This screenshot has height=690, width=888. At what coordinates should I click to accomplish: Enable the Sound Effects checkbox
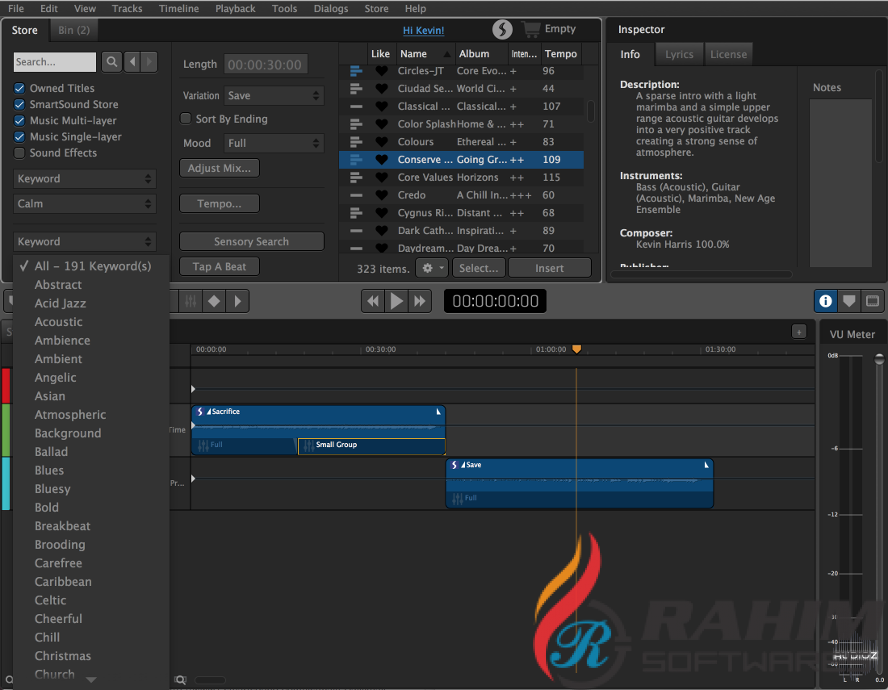coord(20,153)
